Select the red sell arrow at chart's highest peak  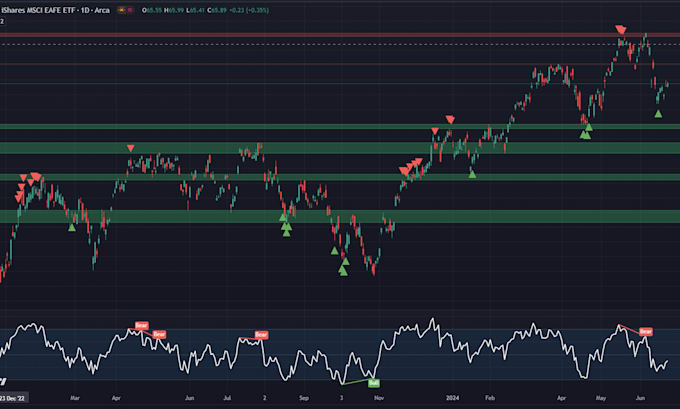point(621,32)
